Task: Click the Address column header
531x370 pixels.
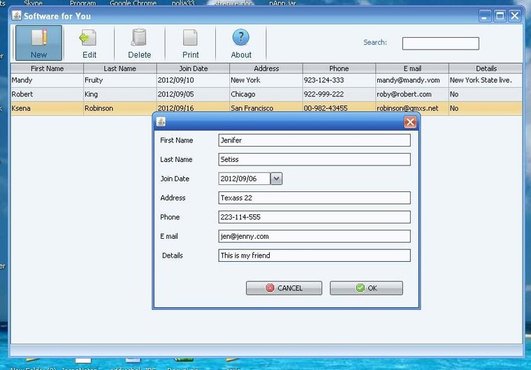Action: (x=266, y=68)
